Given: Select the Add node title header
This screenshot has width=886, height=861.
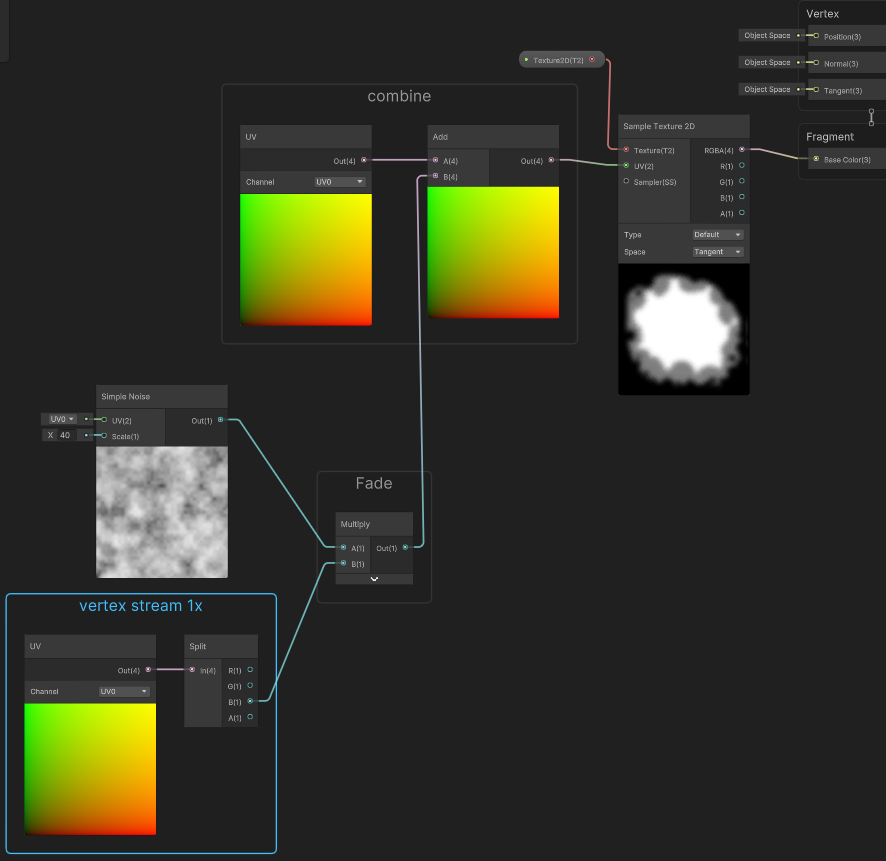Looking at the screenshot, I should [492, 136].
